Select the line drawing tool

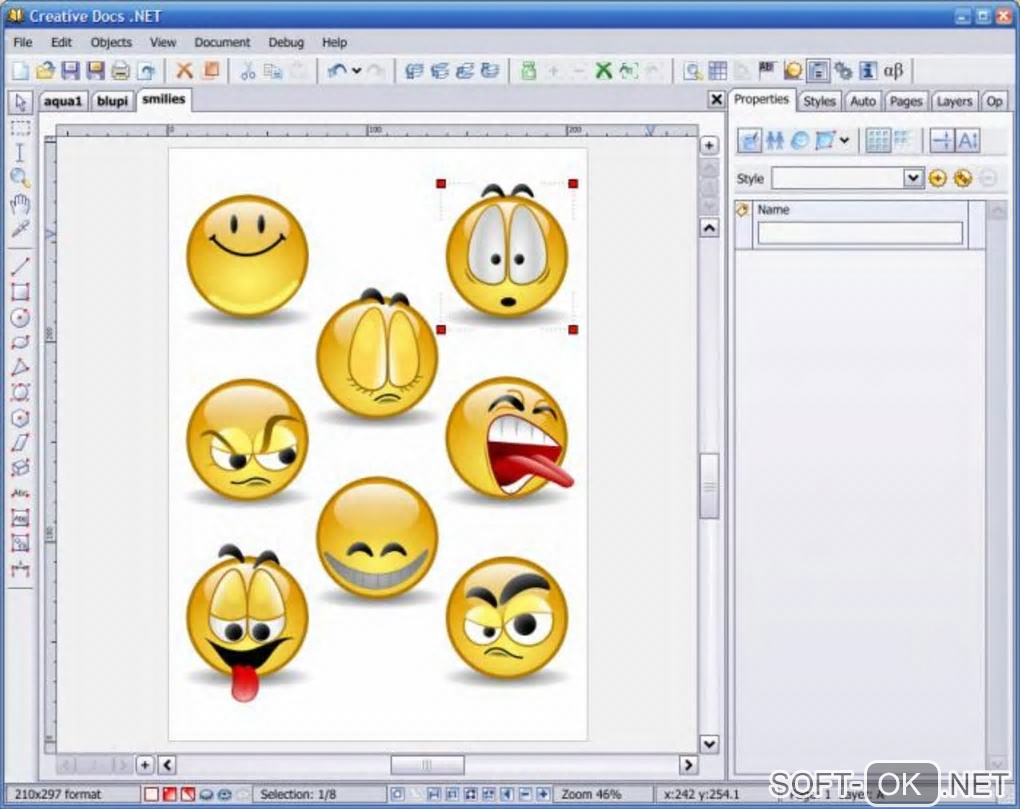click(20, 266)
